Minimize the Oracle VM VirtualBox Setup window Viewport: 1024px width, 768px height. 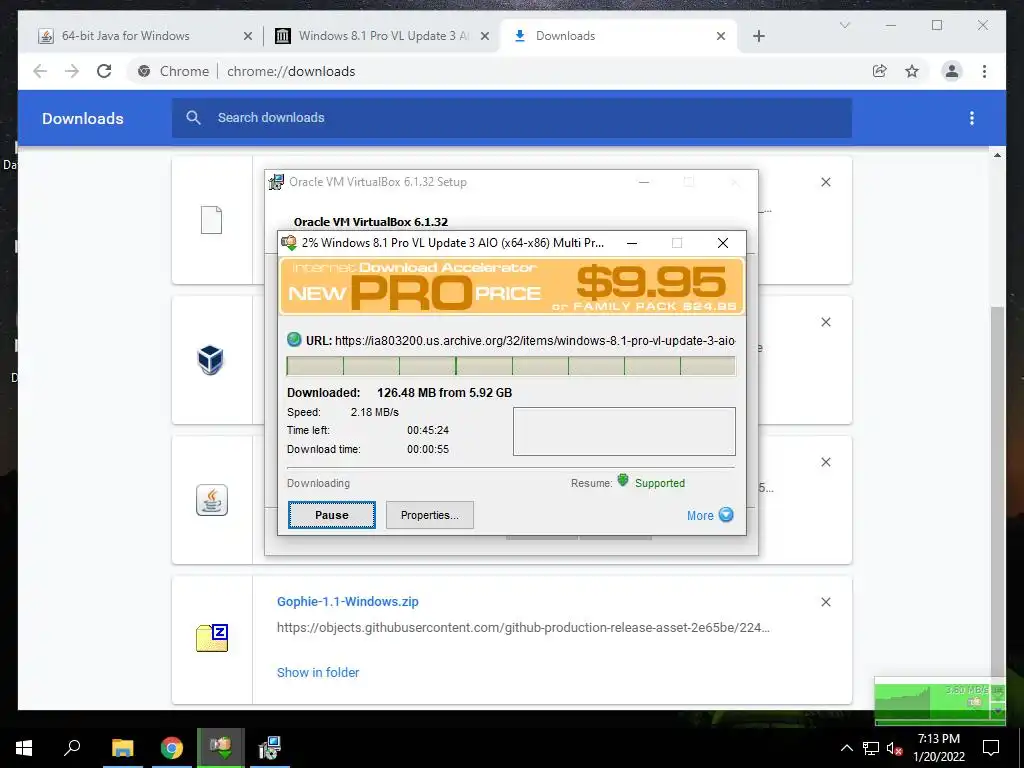[644, 182]
